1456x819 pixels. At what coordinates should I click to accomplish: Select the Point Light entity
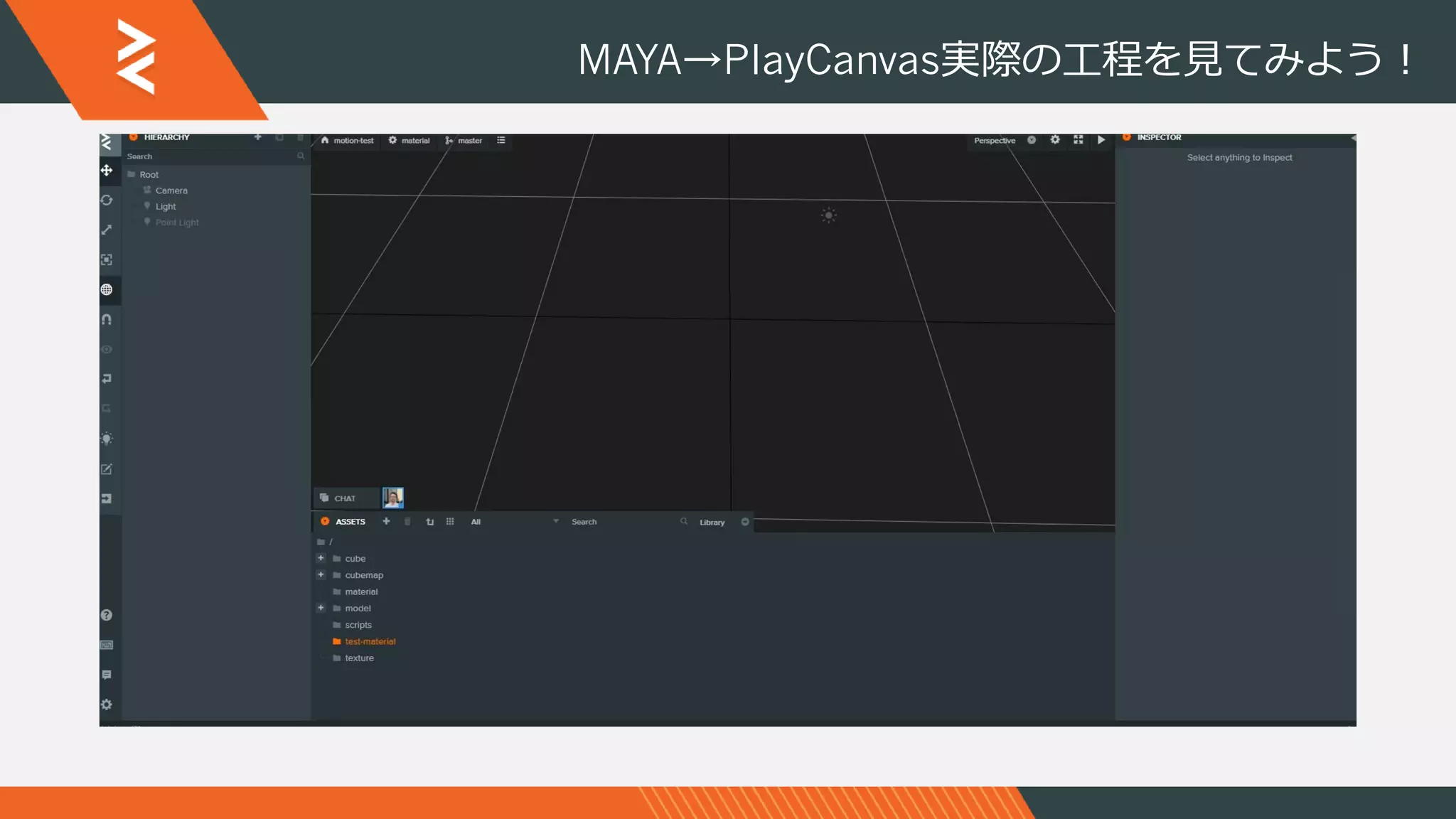(177, 223)
